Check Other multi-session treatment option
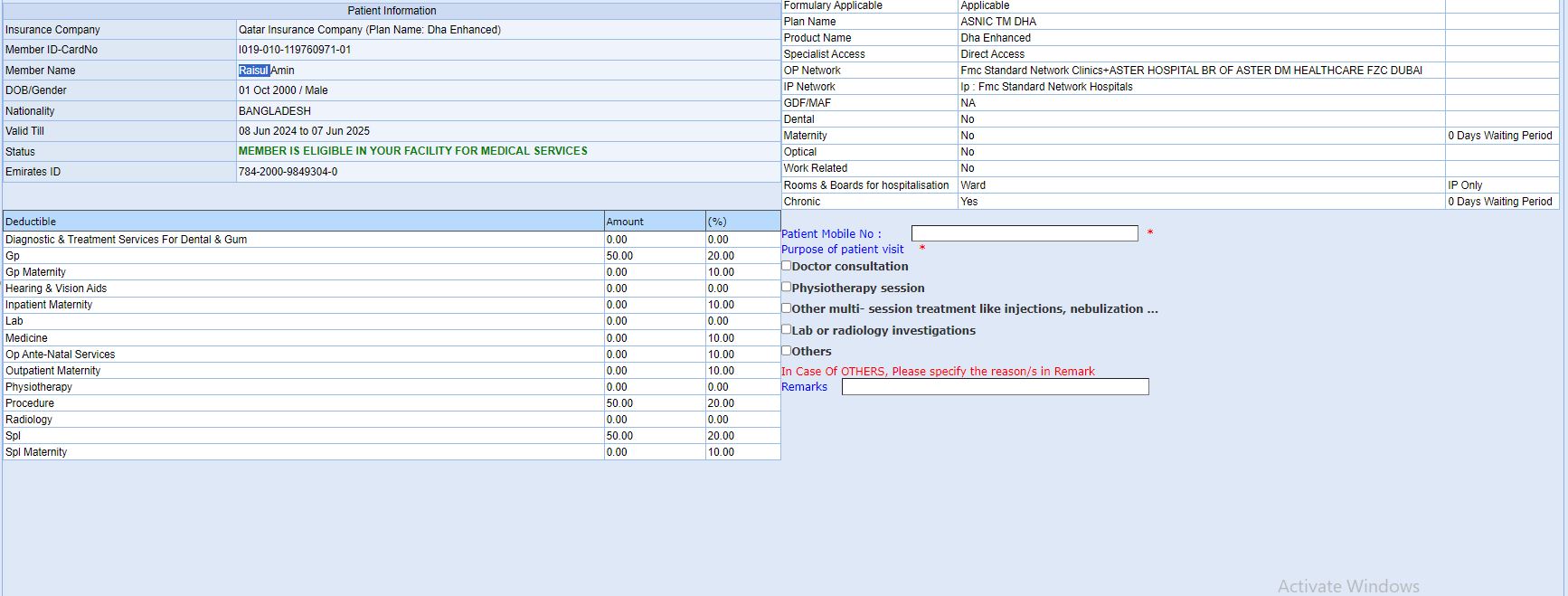This screenshot has height=596, width=1568. (x=787, y=308)
